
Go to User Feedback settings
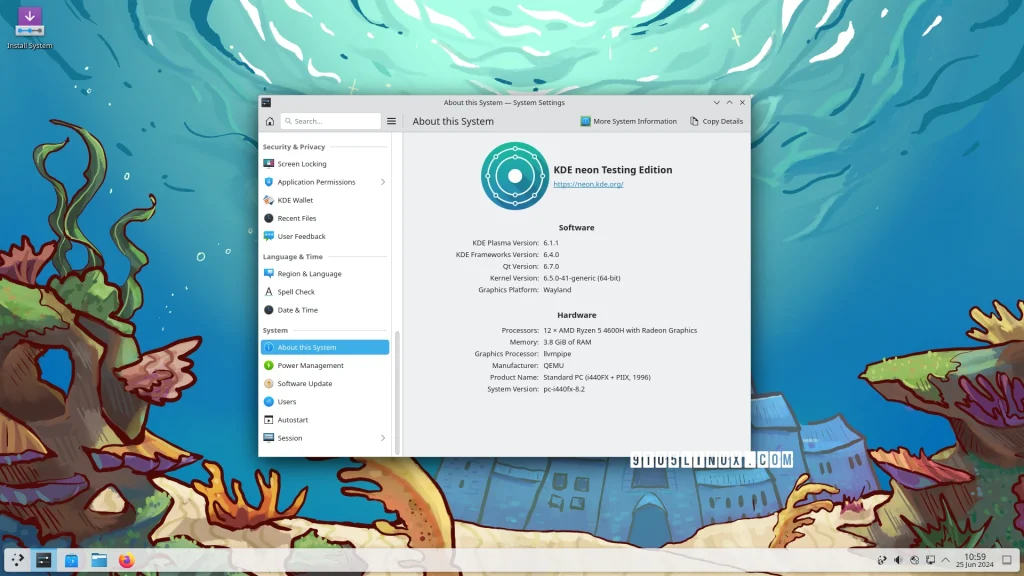coord(301,236)
